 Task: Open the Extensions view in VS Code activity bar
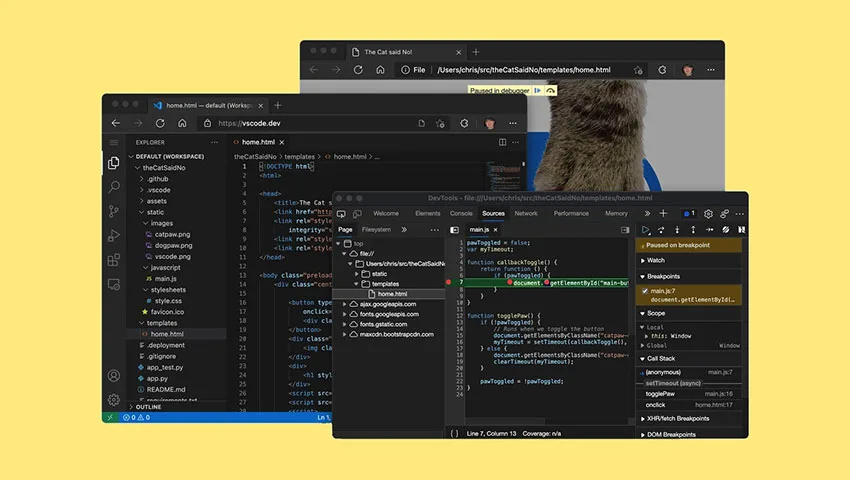114,260
